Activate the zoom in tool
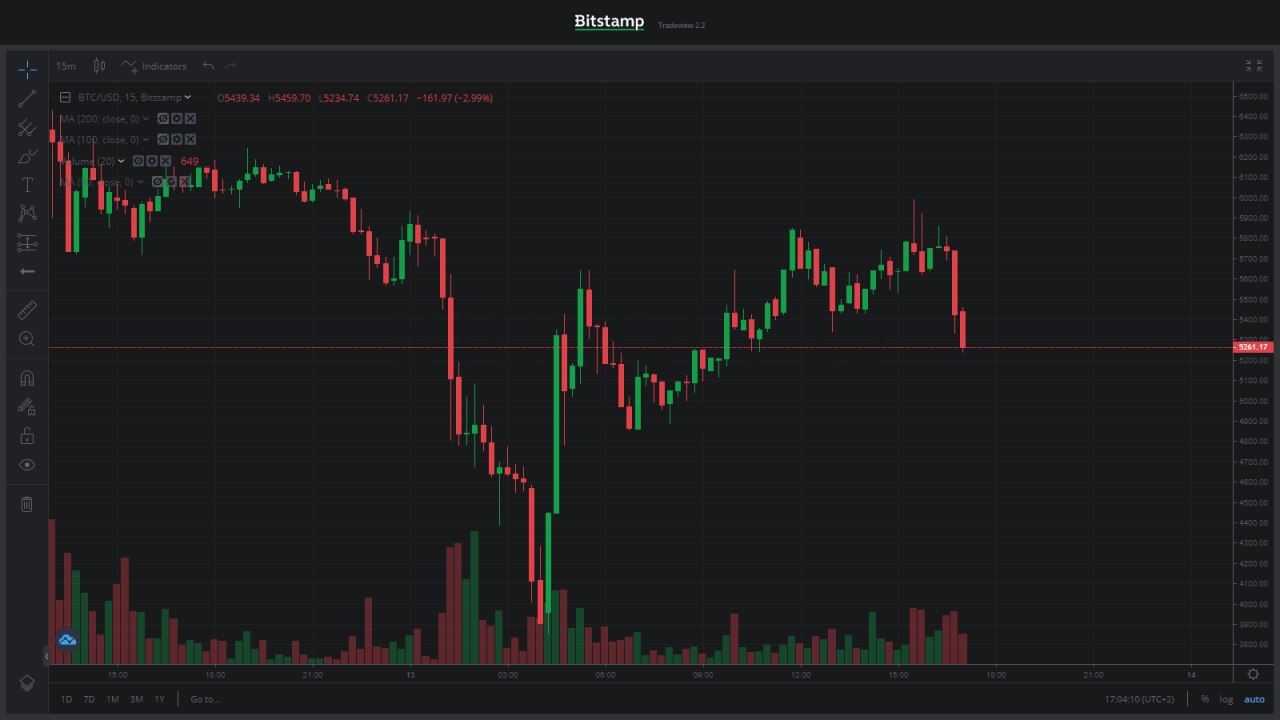 coord(27,340)
